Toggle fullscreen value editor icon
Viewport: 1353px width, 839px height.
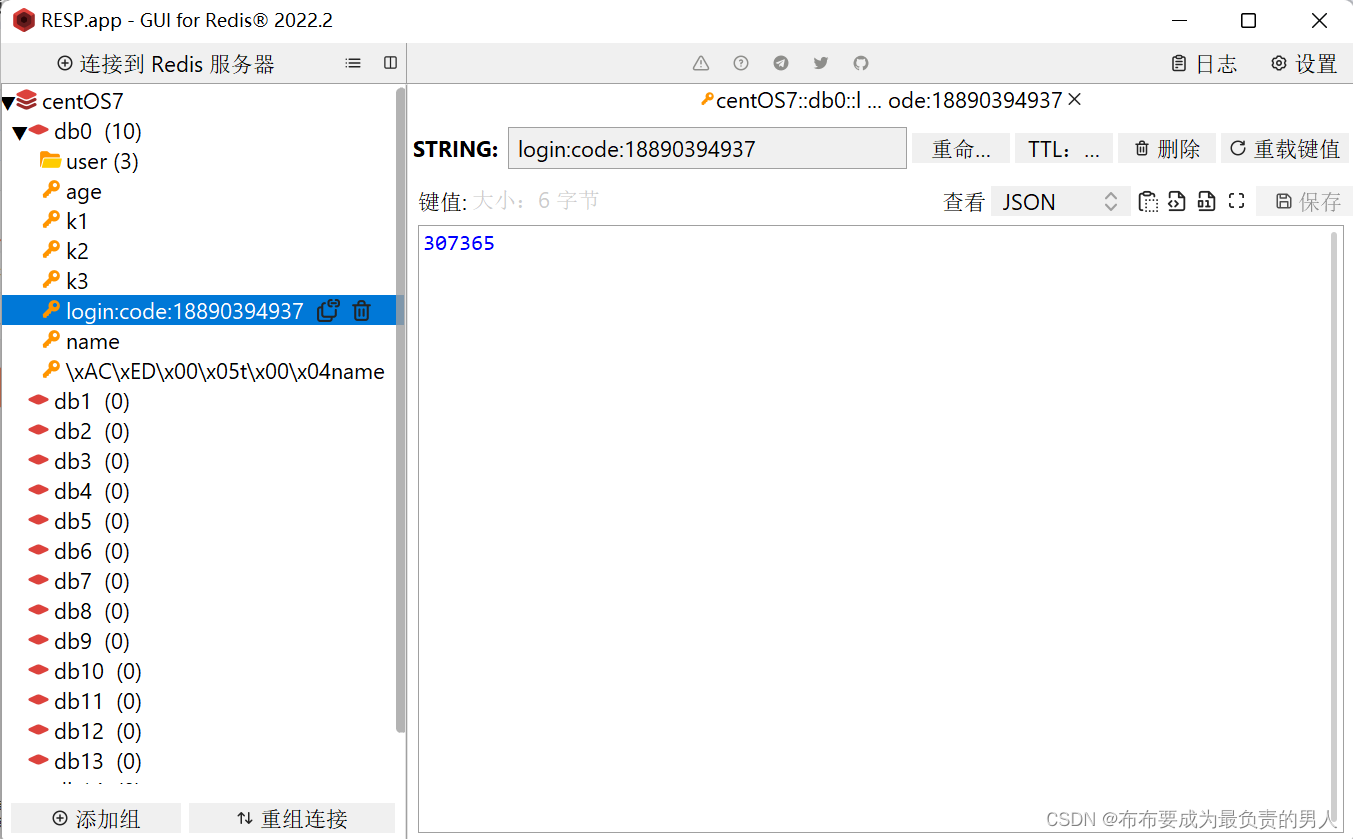pyautogui.click(x=1236, y=201)
